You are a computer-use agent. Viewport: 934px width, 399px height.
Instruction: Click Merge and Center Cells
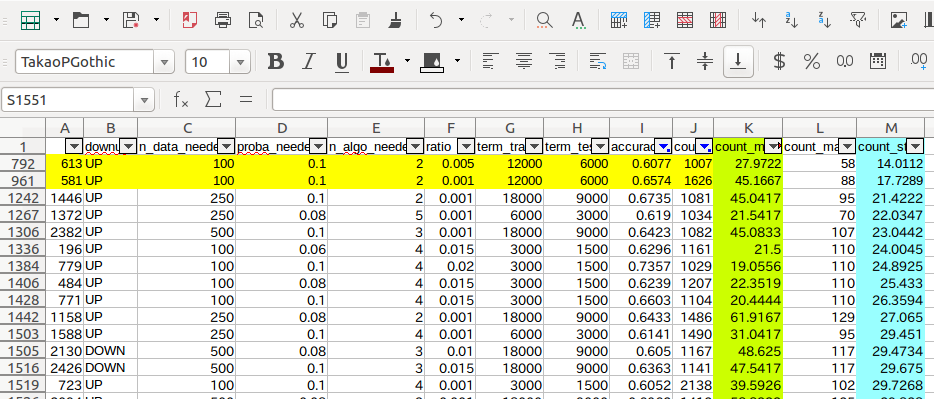631,61
